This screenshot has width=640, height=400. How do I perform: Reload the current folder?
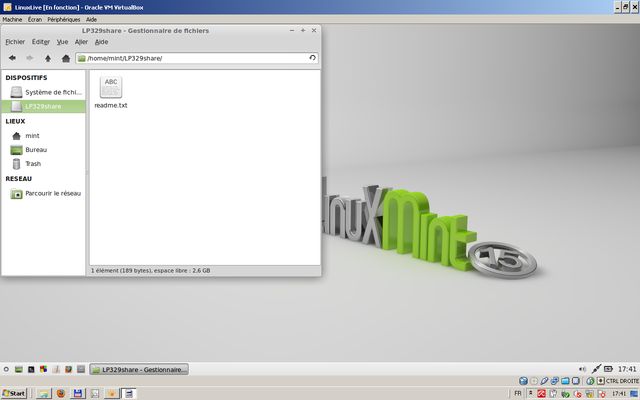(x=312, y=58)
